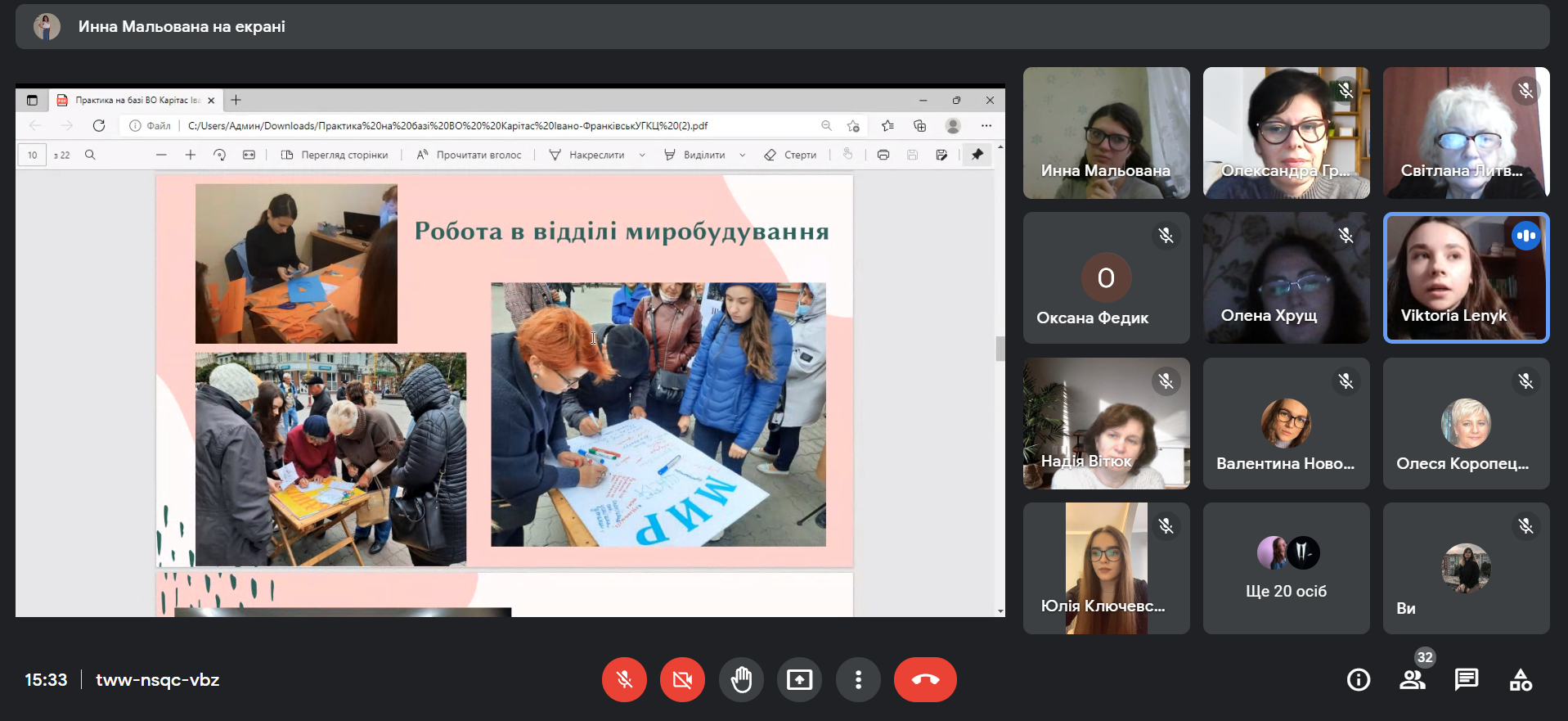Select the Стерти eraser tool
This screenshot has height=721, width=1568.
point(790,155)
